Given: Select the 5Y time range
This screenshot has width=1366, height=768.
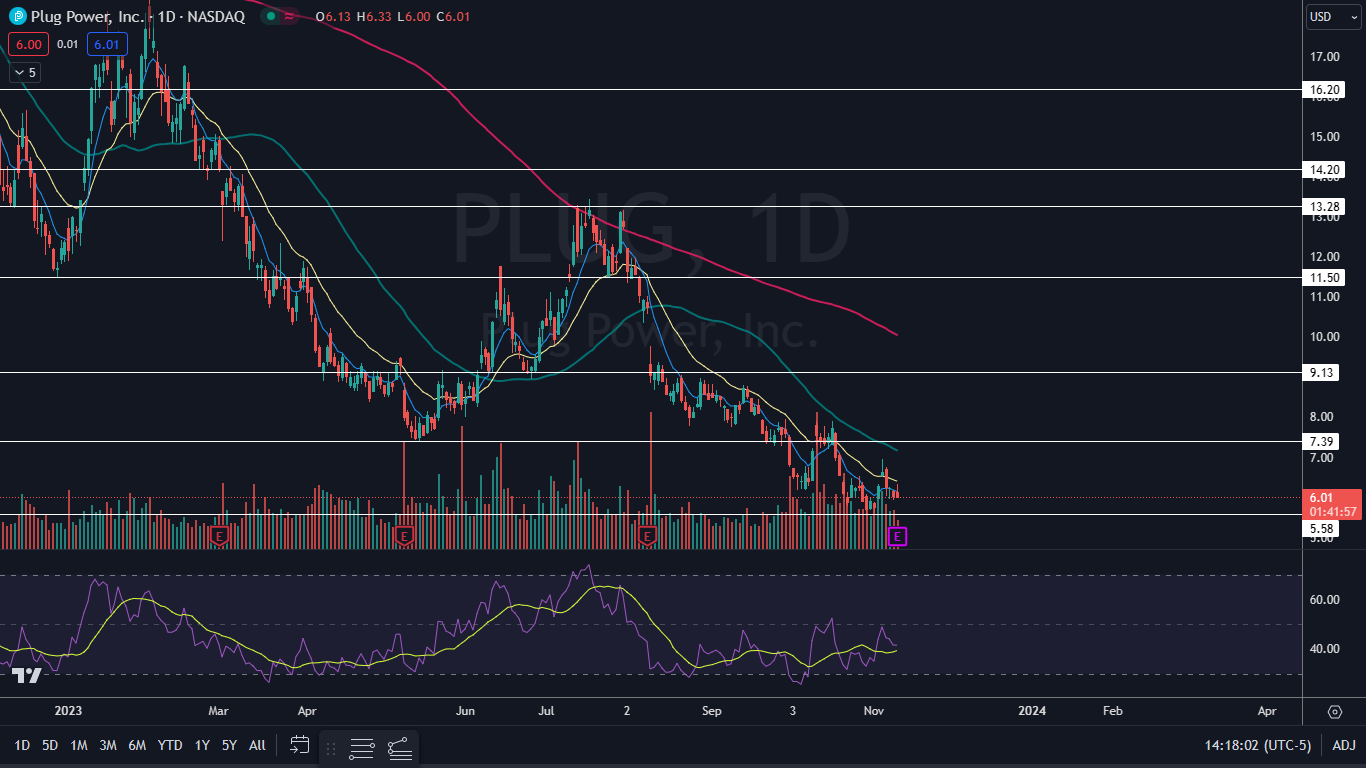Looking at the screenshot, I should 229,744.
